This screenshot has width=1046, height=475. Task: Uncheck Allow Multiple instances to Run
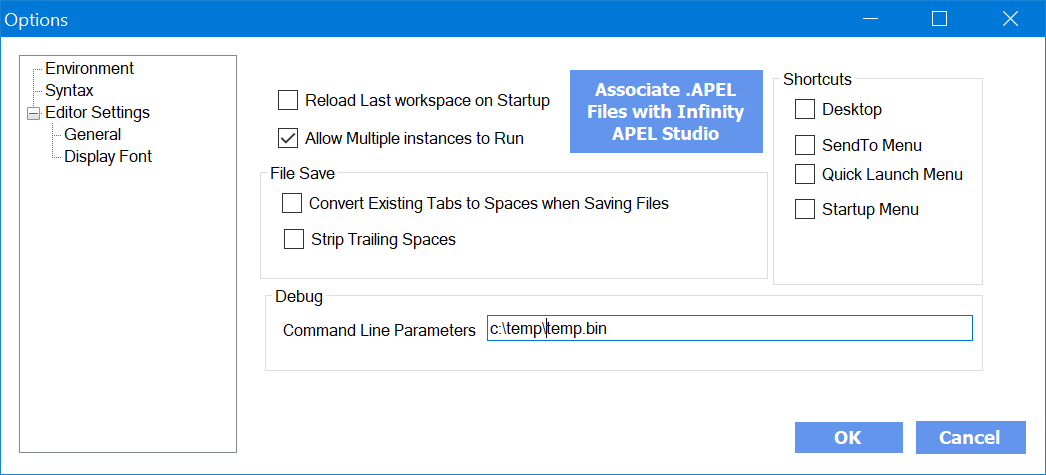pos(288,138)
